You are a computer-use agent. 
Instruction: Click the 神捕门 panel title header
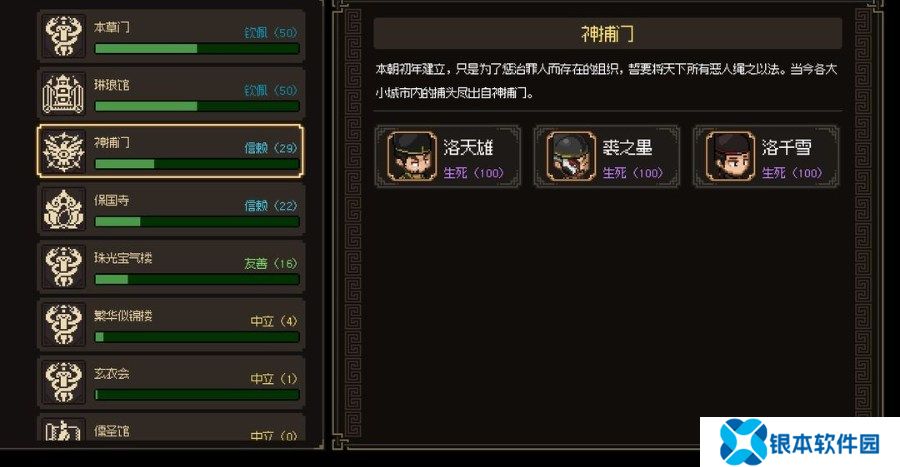coord(608,34)
